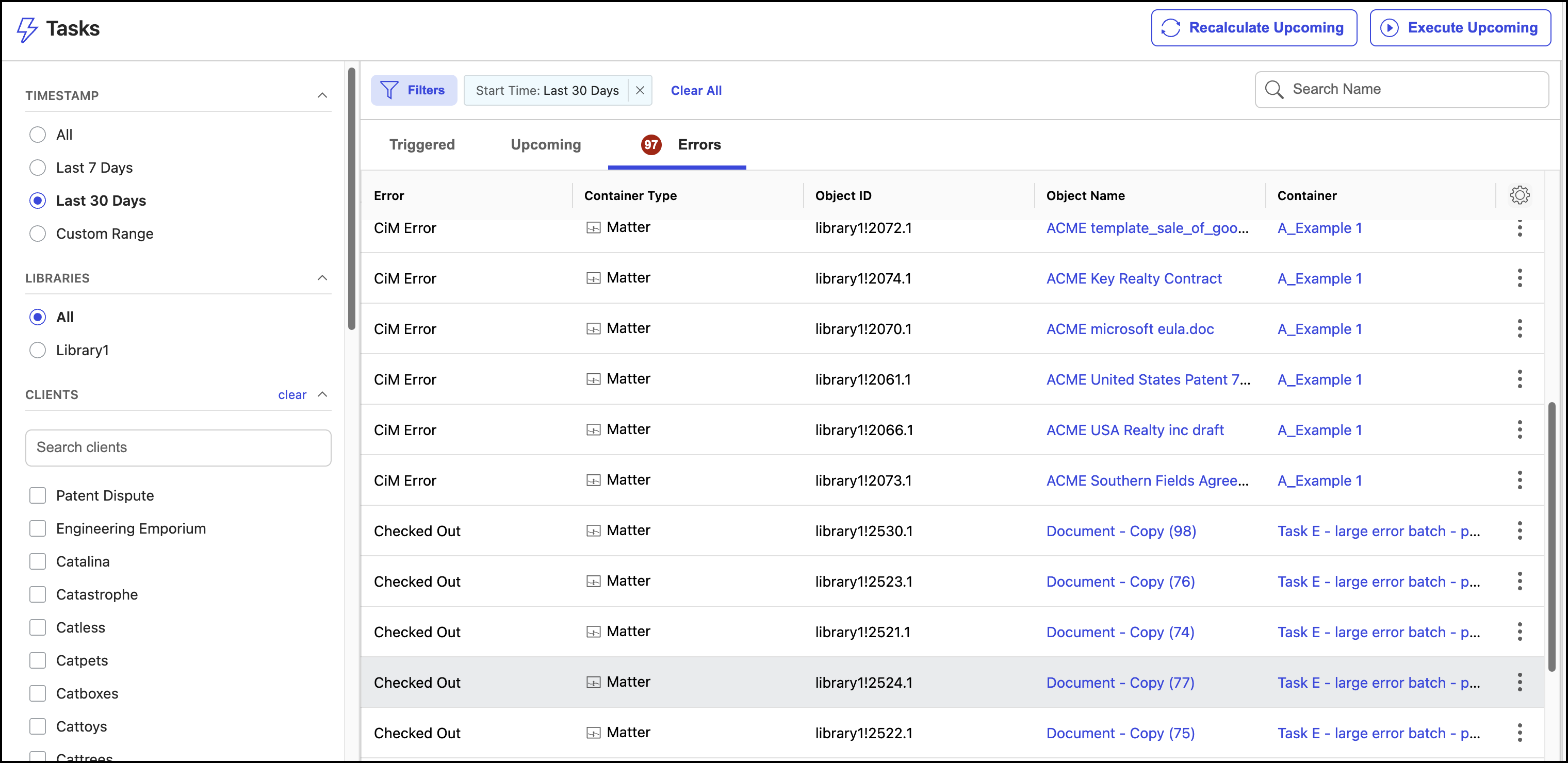Clear the selected clients filter
Screen dimensions: 1568x763
click(291, 395)
